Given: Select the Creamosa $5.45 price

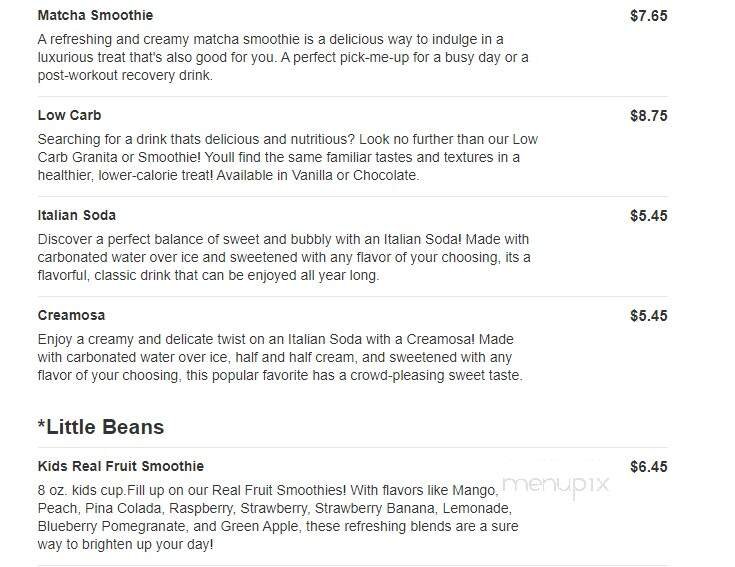Looking at the screenshot, I should point(648,316).
